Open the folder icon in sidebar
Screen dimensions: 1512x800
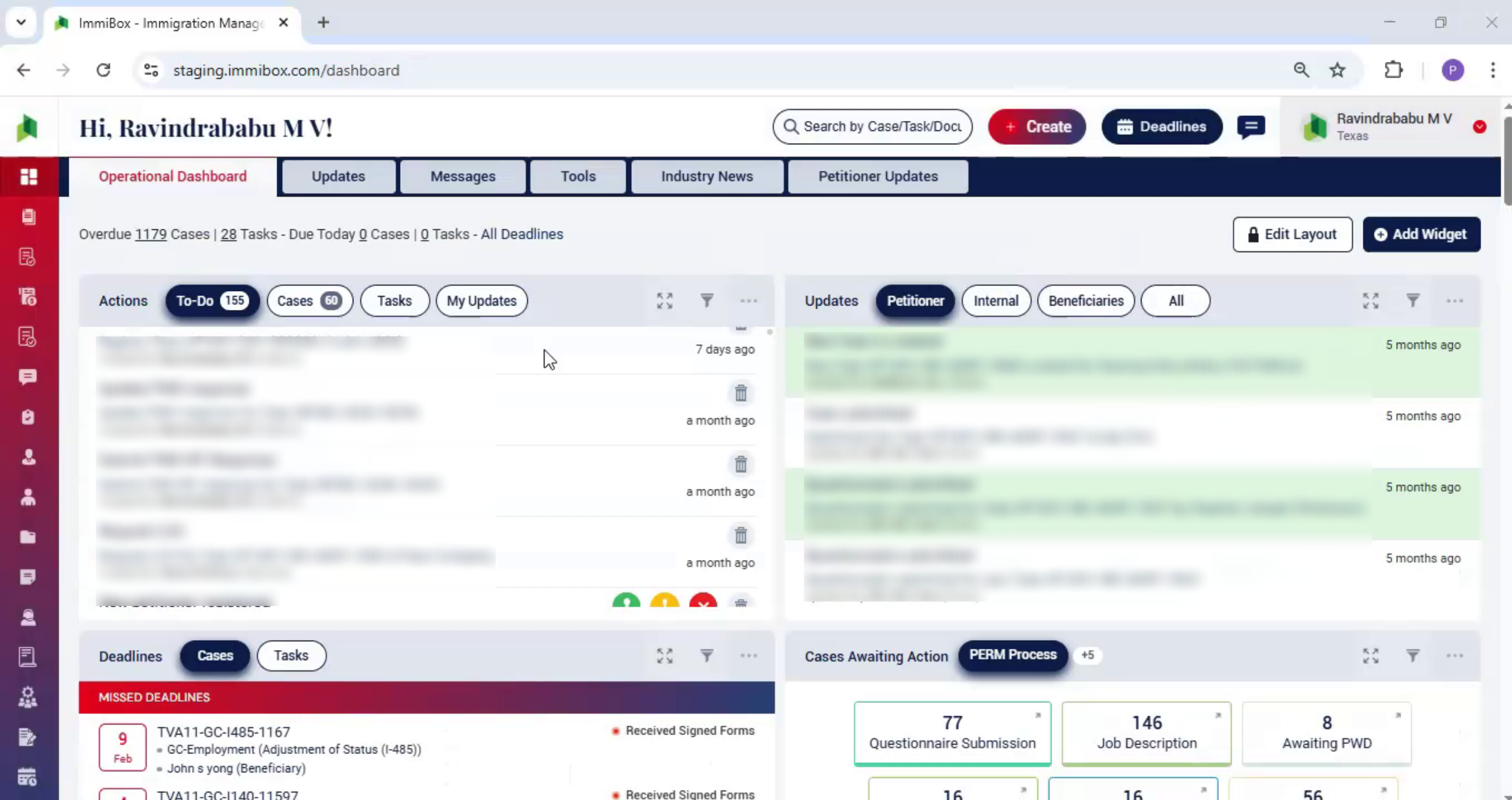coord(28,537)
